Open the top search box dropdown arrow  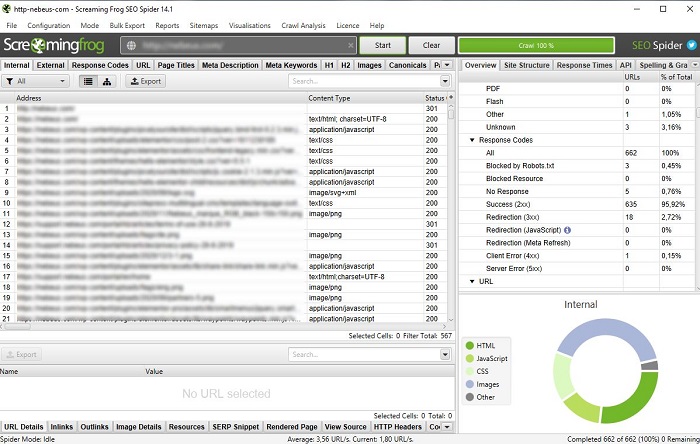coord(445,81)
